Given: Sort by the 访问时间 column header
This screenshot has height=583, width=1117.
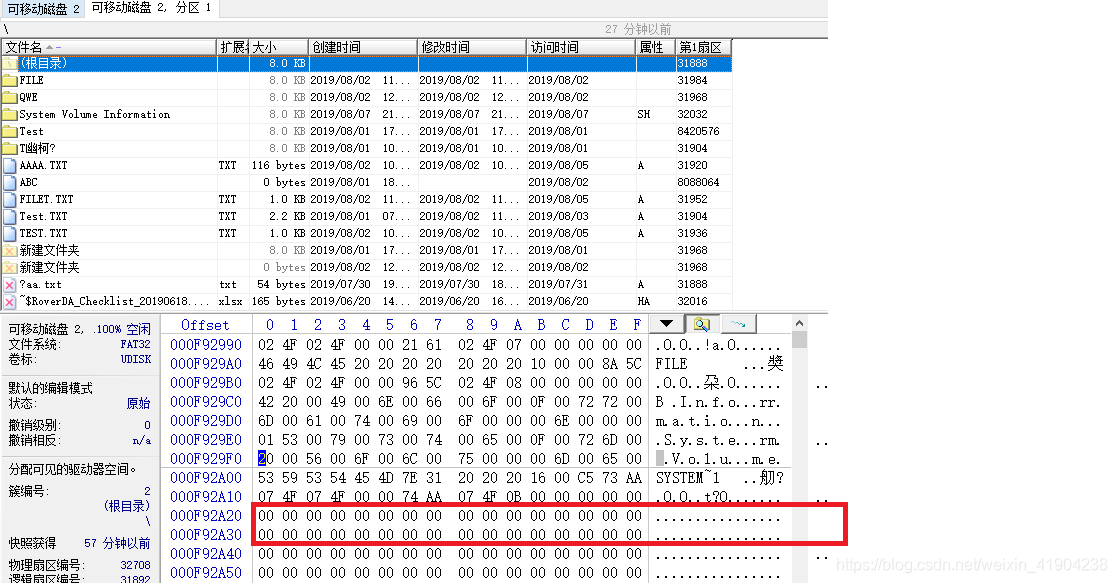Looking at the screenshot, I should pyautogui.click(x=581, y=47).
